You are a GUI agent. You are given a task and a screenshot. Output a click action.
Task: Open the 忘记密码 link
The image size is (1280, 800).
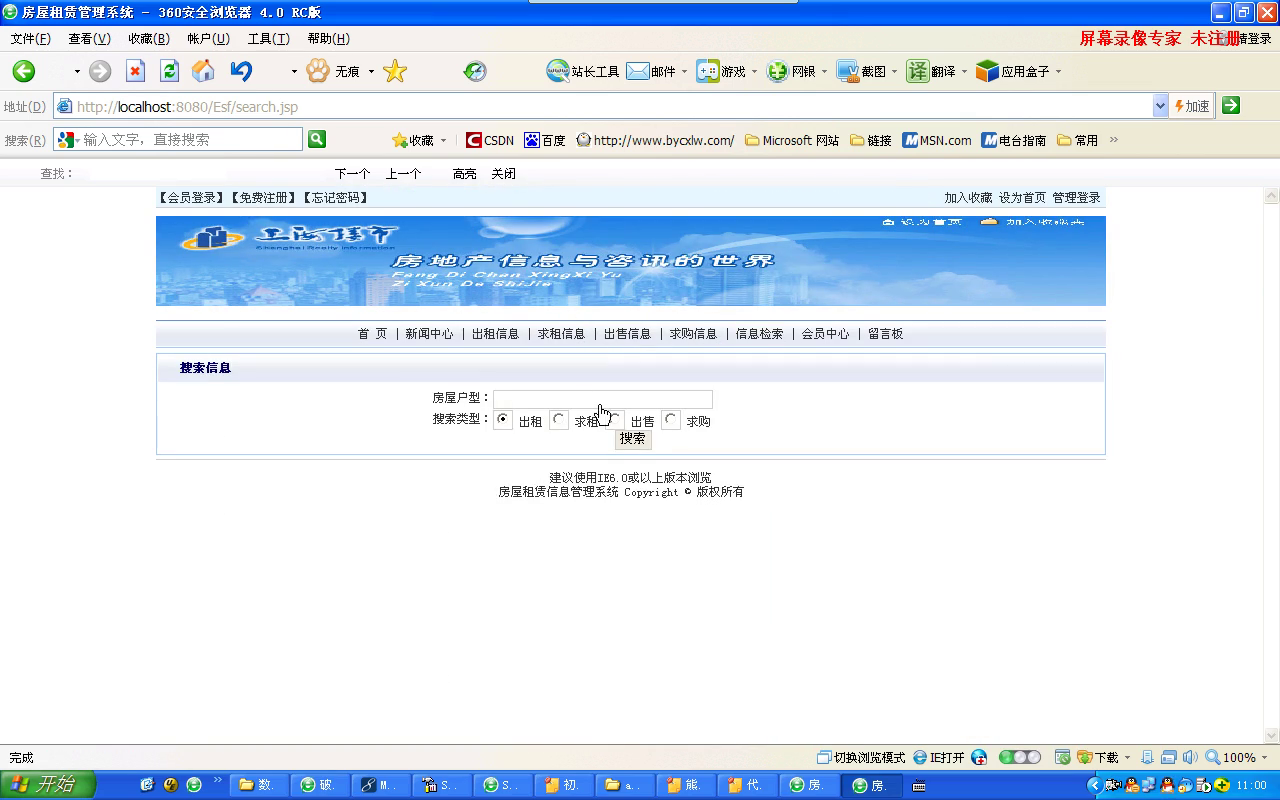(x=336, y=198)
